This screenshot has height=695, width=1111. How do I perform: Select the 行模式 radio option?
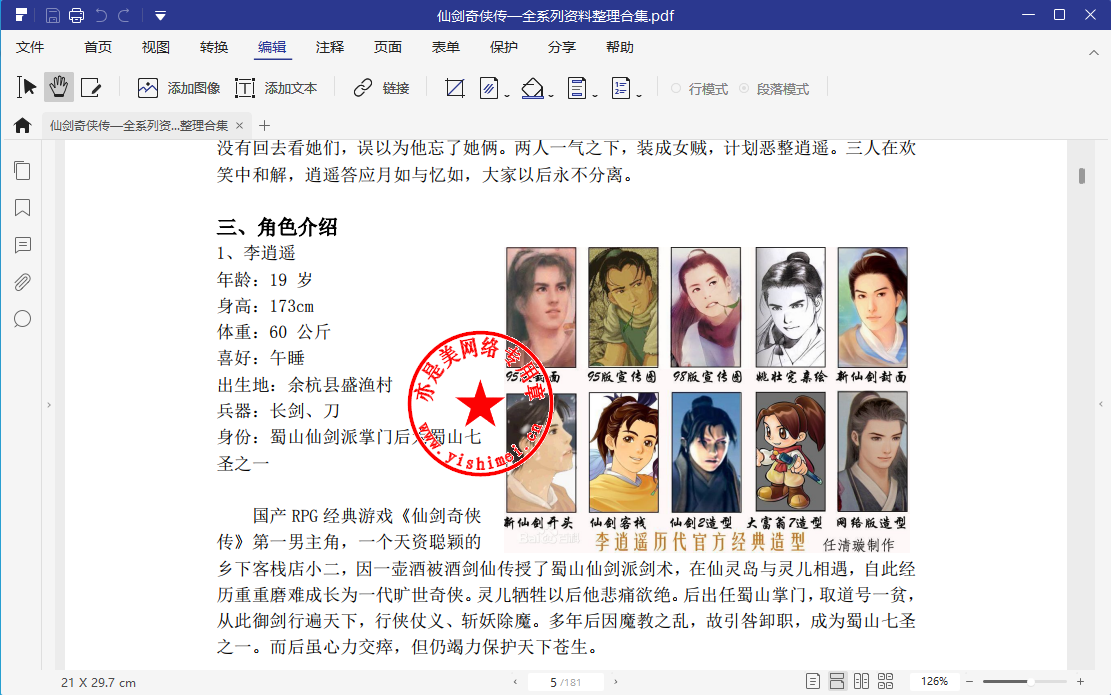tap(699, 89)
